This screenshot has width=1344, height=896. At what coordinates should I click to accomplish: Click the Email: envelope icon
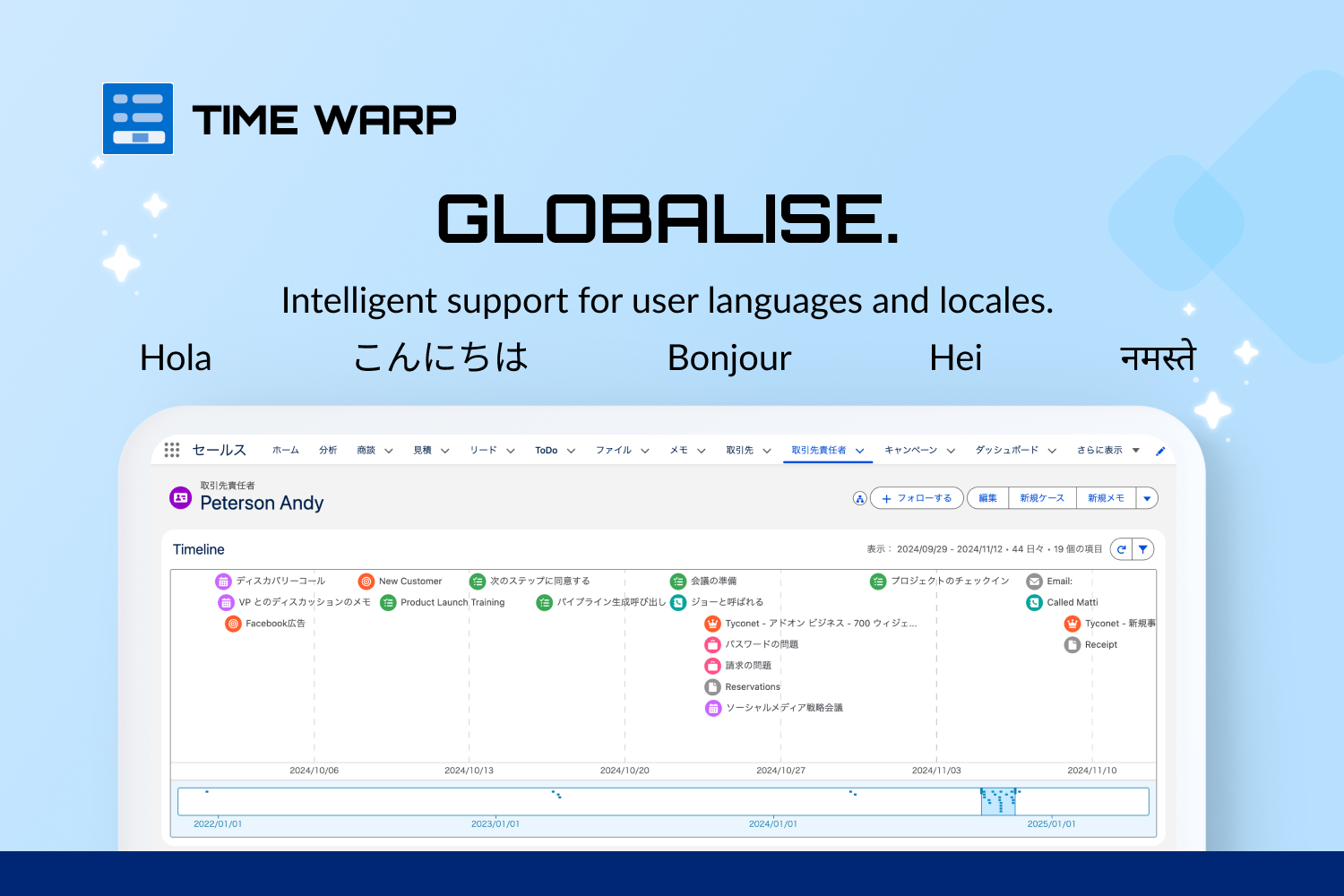[x=1034, y=582]
